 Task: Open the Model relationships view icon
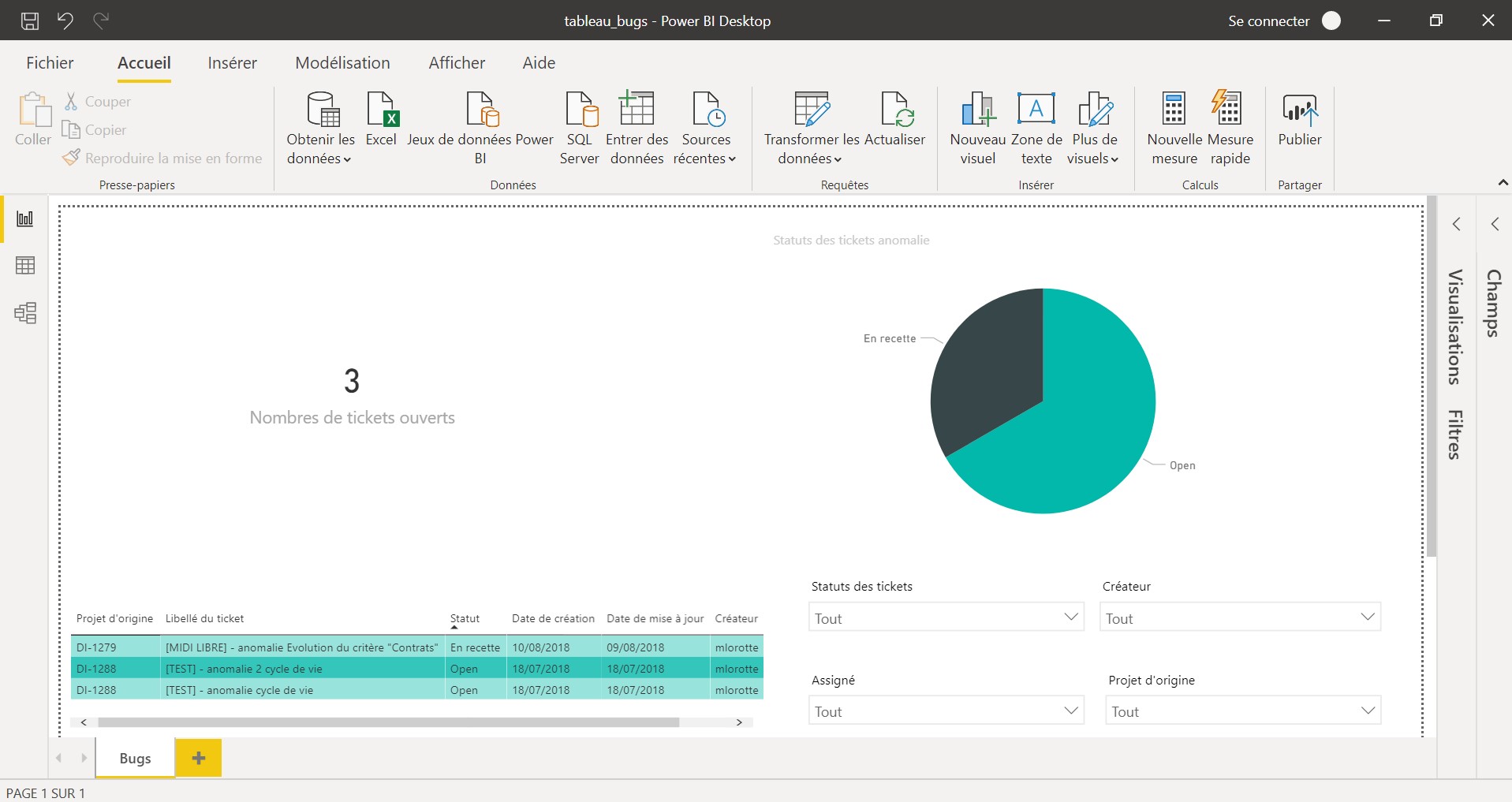pyautogui.click(x=25, y=313)
